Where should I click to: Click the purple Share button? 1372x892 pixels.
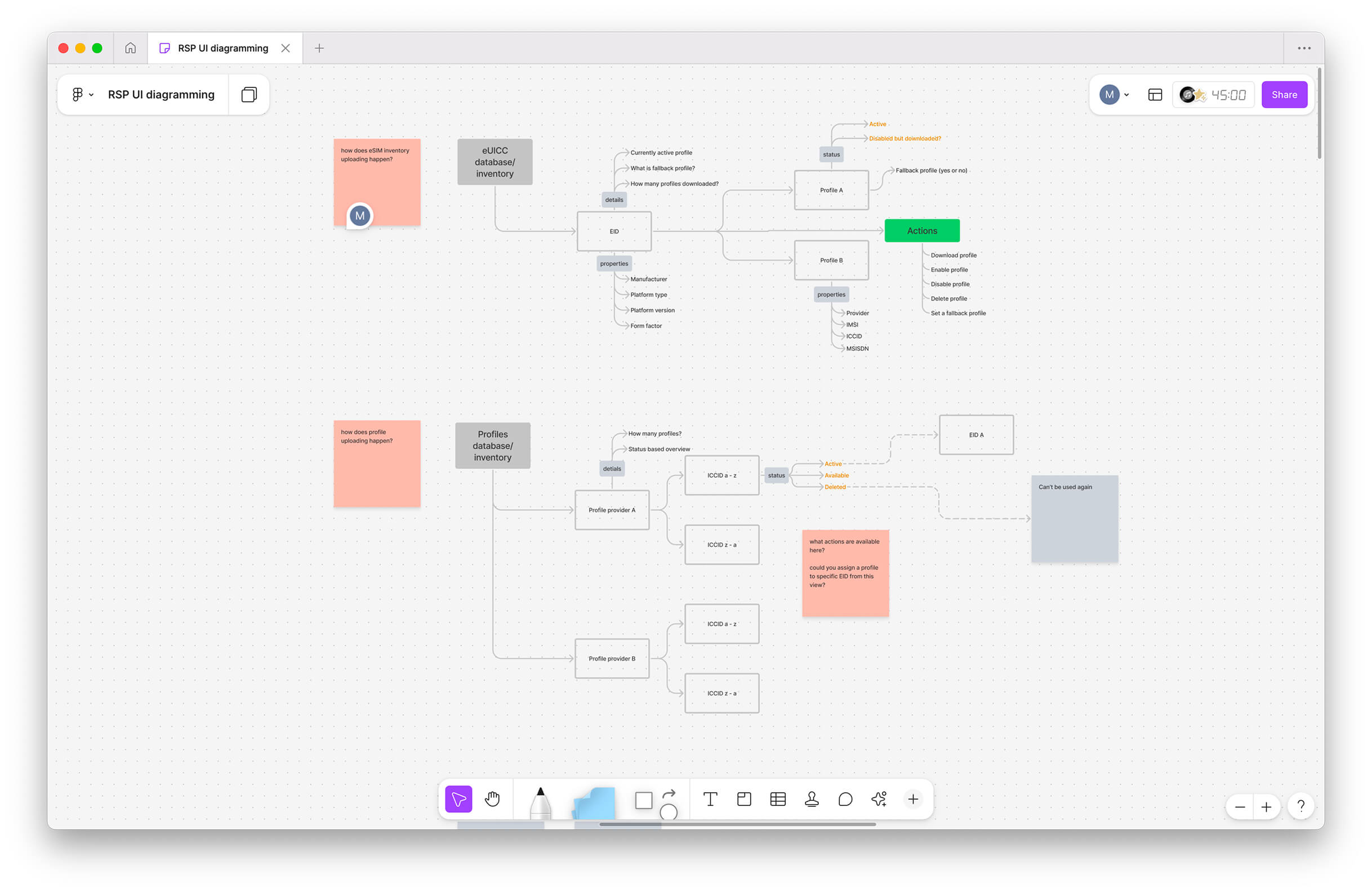1284,95
